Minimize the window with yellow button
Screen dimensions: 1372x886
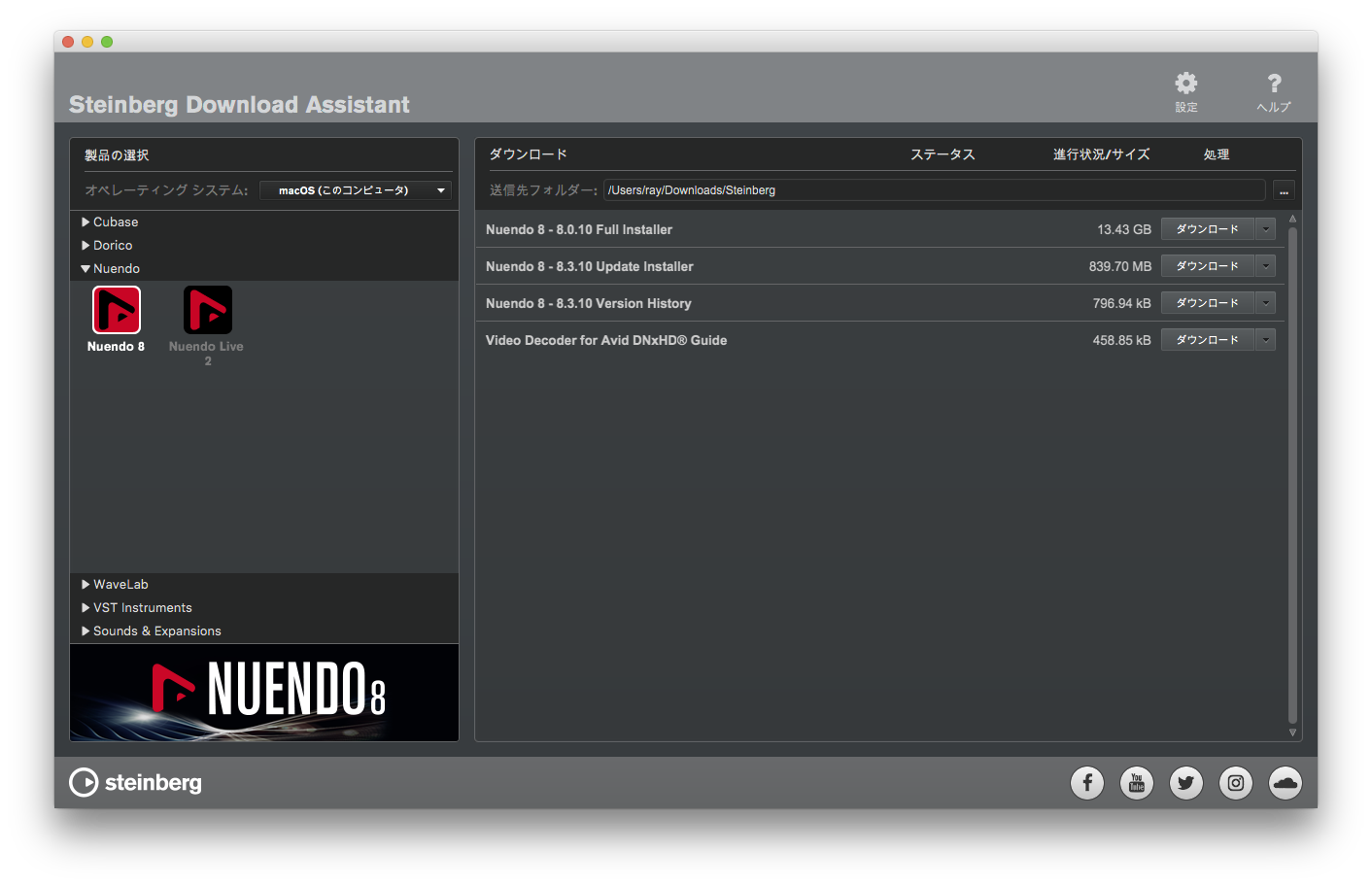click(87, 42)
